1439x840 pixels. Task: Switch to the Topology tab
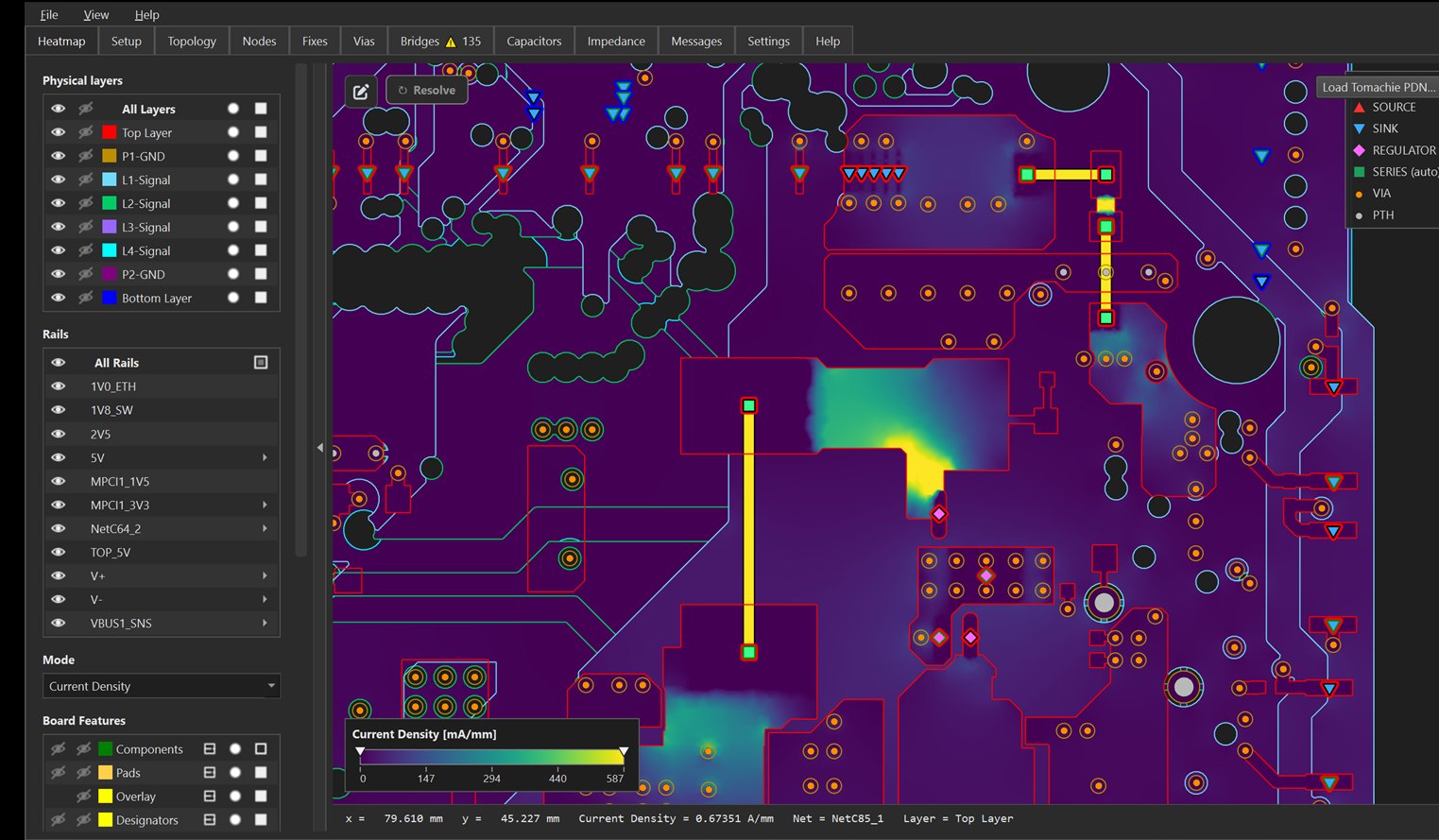click(192, 42)
